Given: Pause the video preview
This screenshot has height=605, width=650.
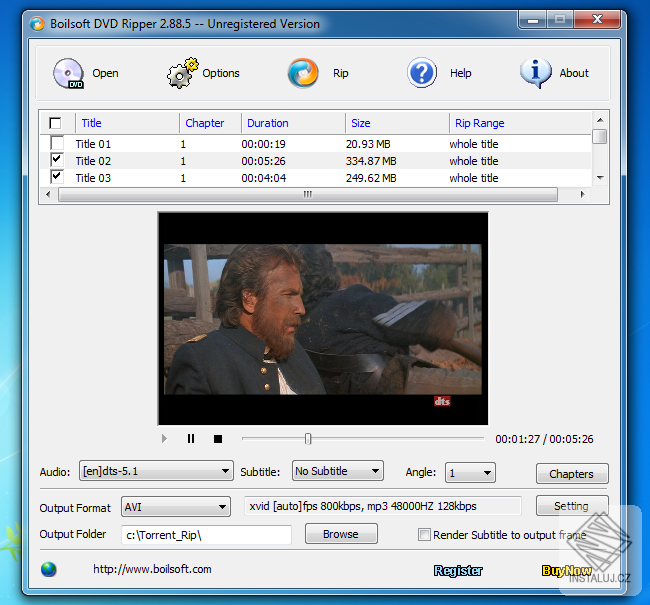Looking at the screenshot, I should tap(191, 439).
